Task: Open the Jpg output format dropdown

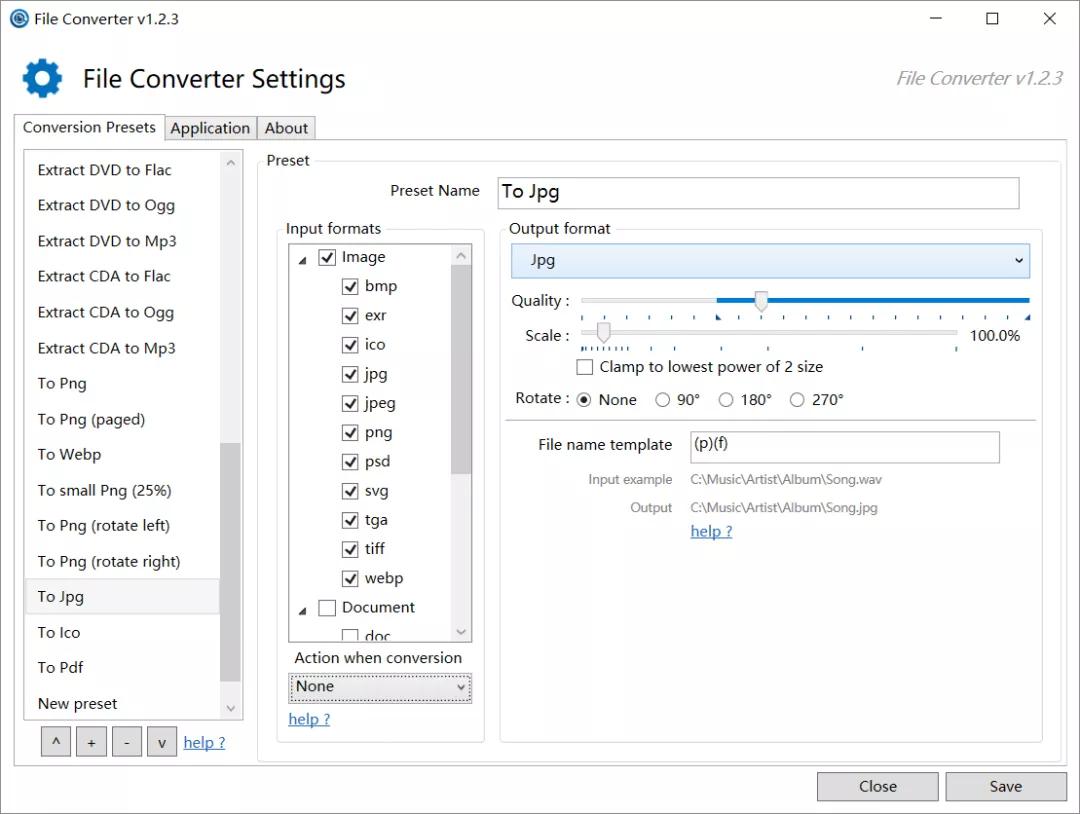Action: pyautogui.click(x=770, y=261)
